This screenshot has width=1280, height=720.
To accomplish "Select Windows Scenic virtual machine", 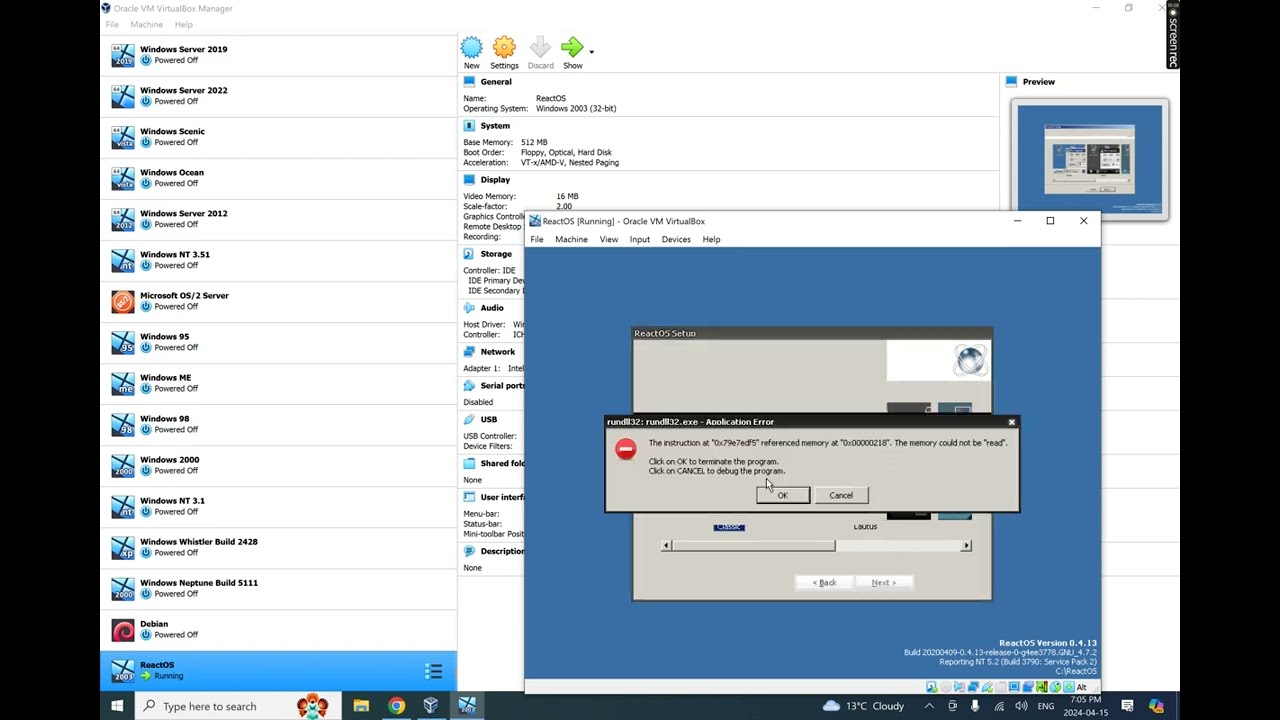I will pyautogui.click(x=278, y=137).
